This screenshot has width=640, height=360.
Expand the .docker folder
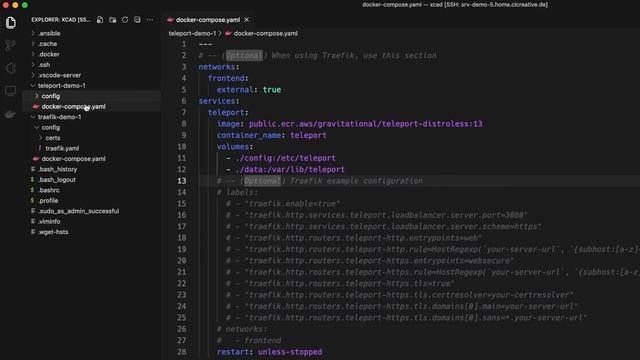pyautogui.click(x=49, y=54)
